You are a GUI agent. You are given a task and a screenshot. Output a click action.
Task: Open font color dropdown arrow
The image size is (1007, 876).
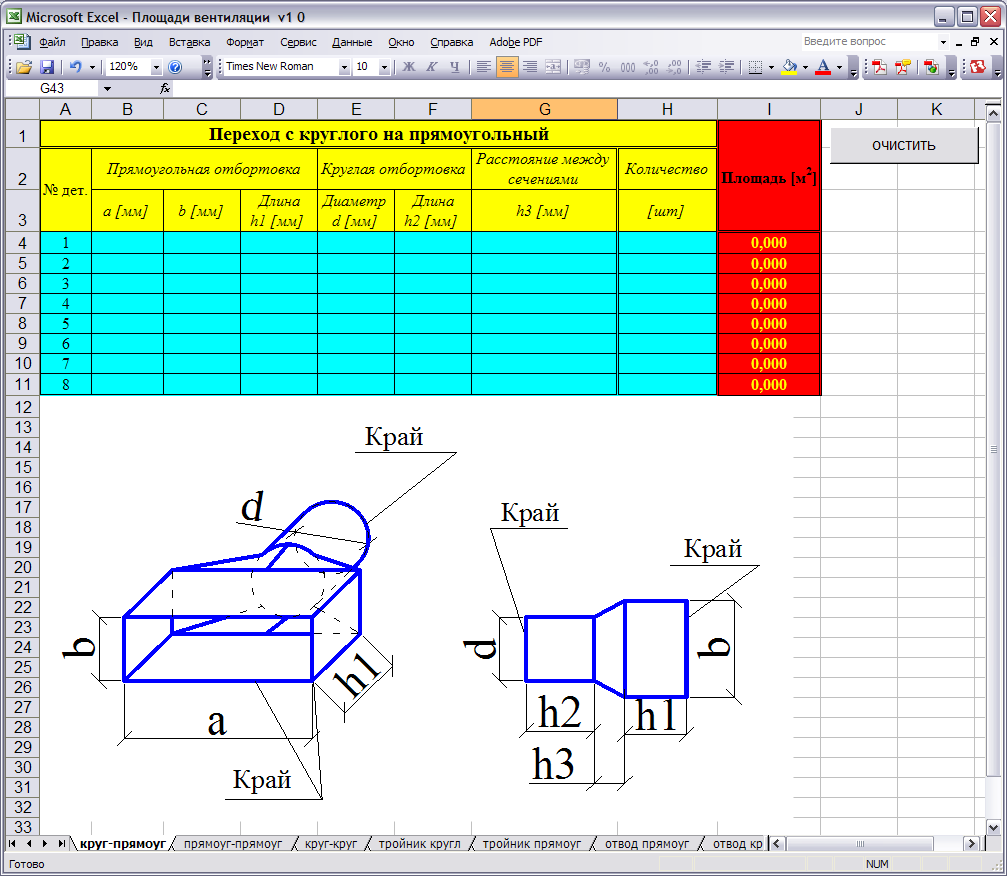(x=839, y=67)
